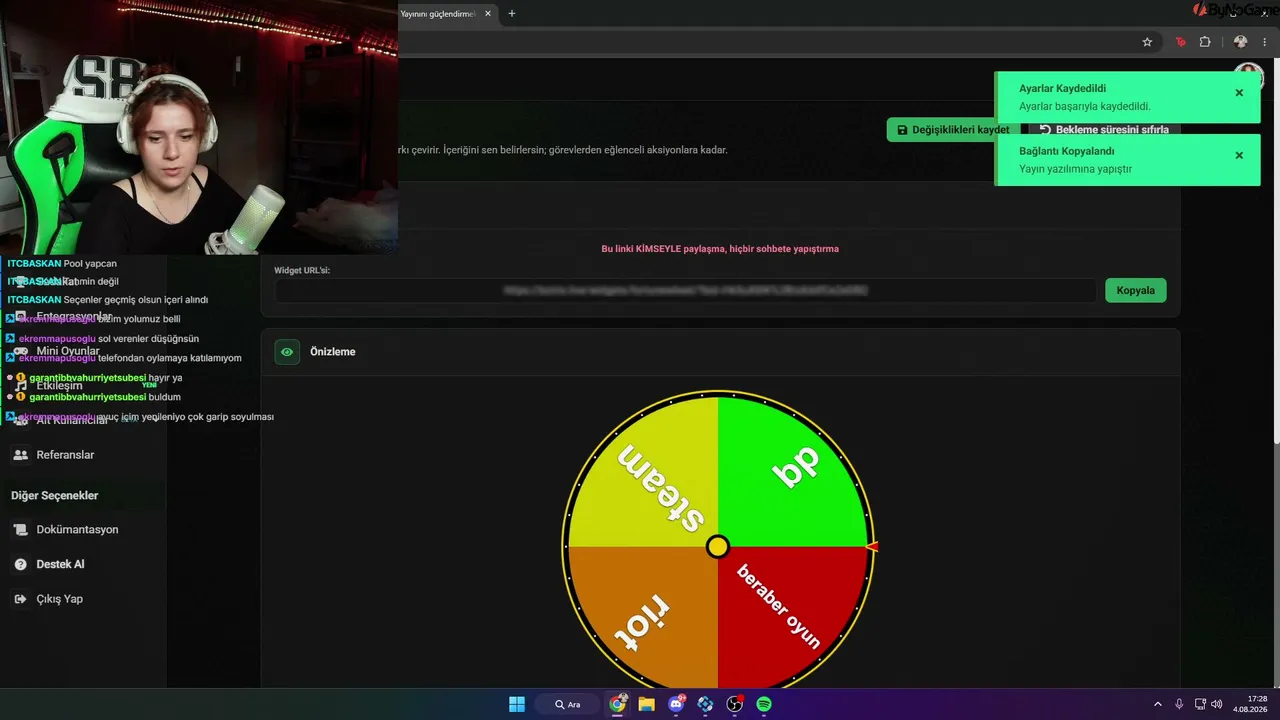This screenshot has width=1280, height=720.
Task: Click the Çıkış Yap logout icon
Action: (20, 599)
